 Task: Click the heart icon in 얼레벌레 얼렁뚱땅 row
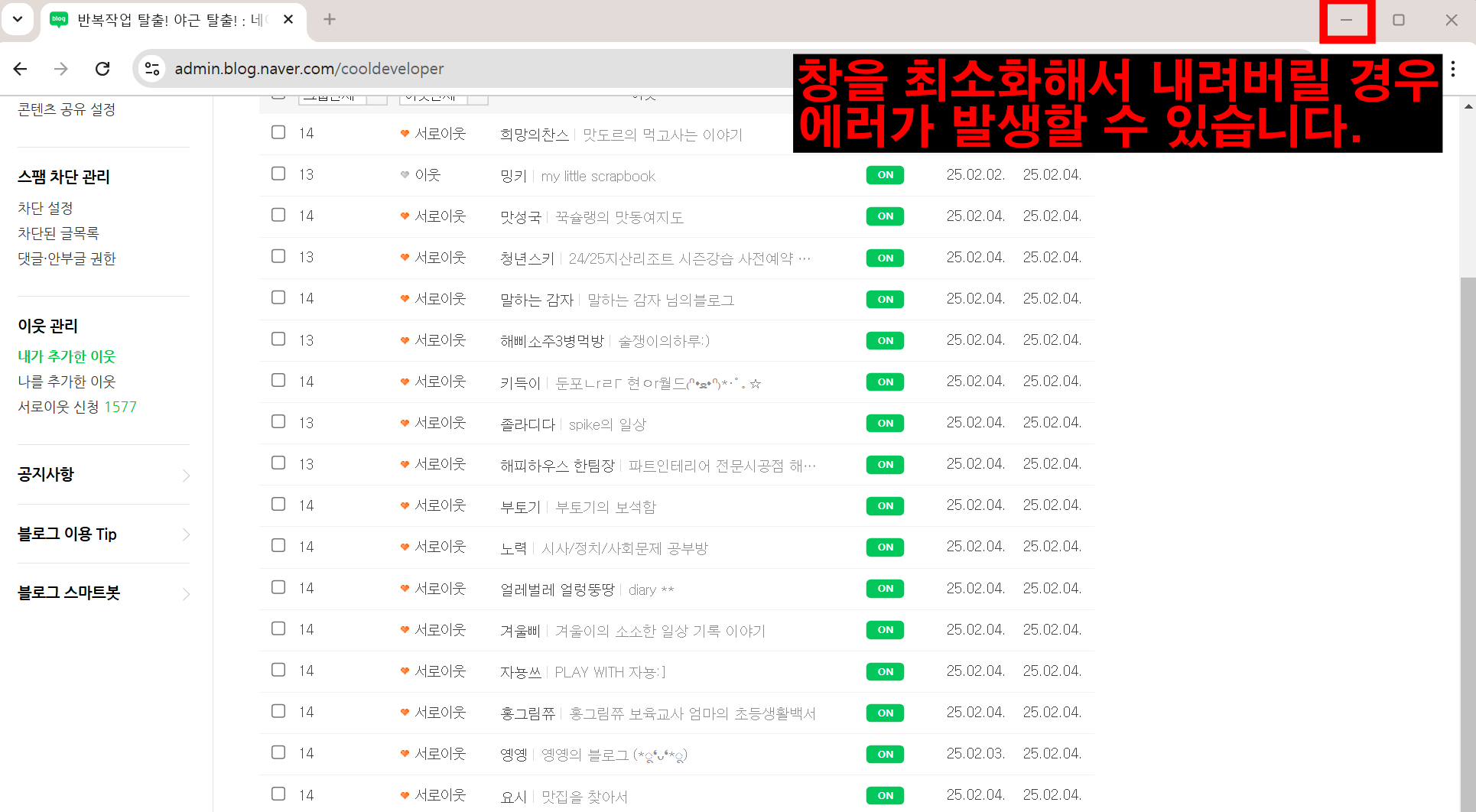[405, 589]
